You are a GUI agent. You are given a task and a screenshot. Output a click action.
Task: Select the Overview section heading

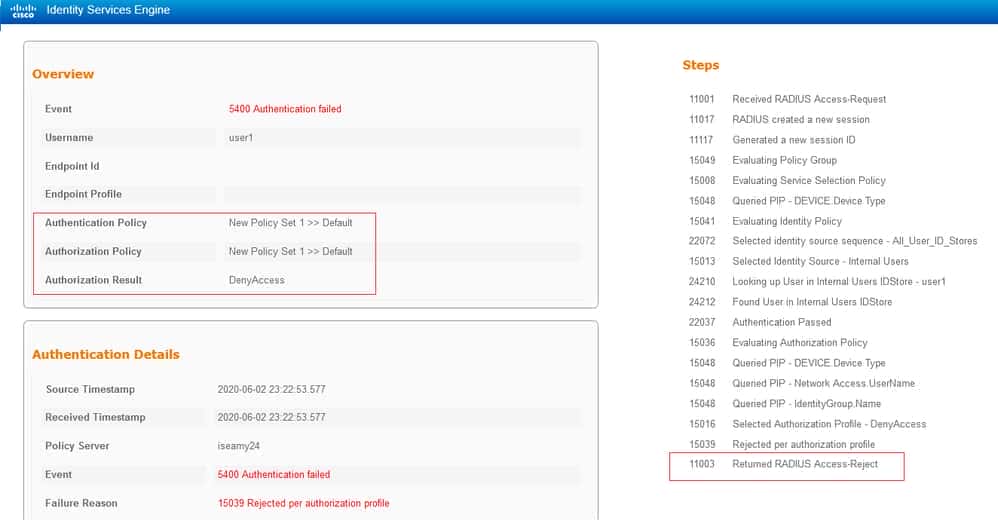pos(63,74)
